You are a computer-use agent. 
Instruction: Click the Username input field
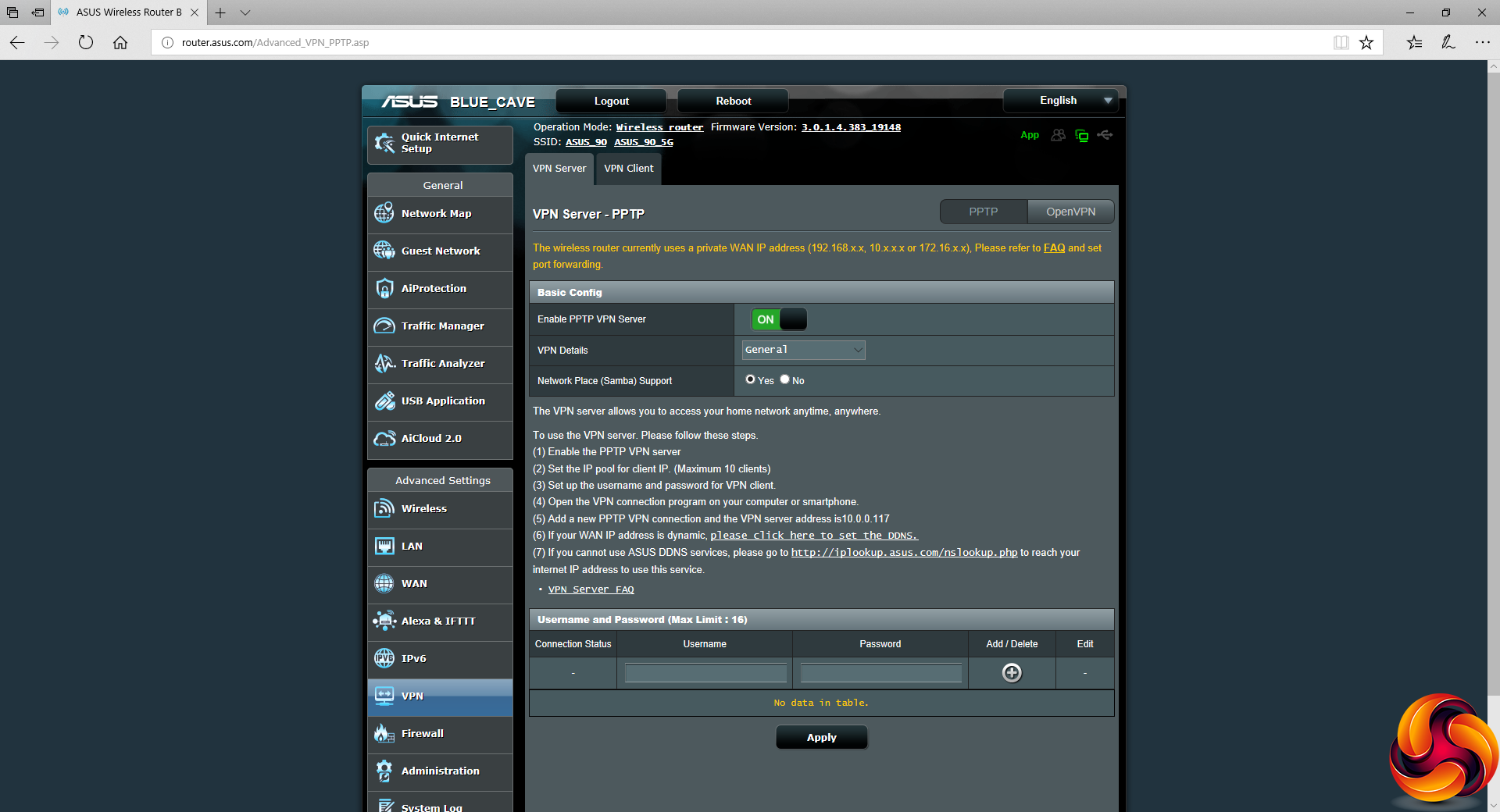(x=705, y=673)
